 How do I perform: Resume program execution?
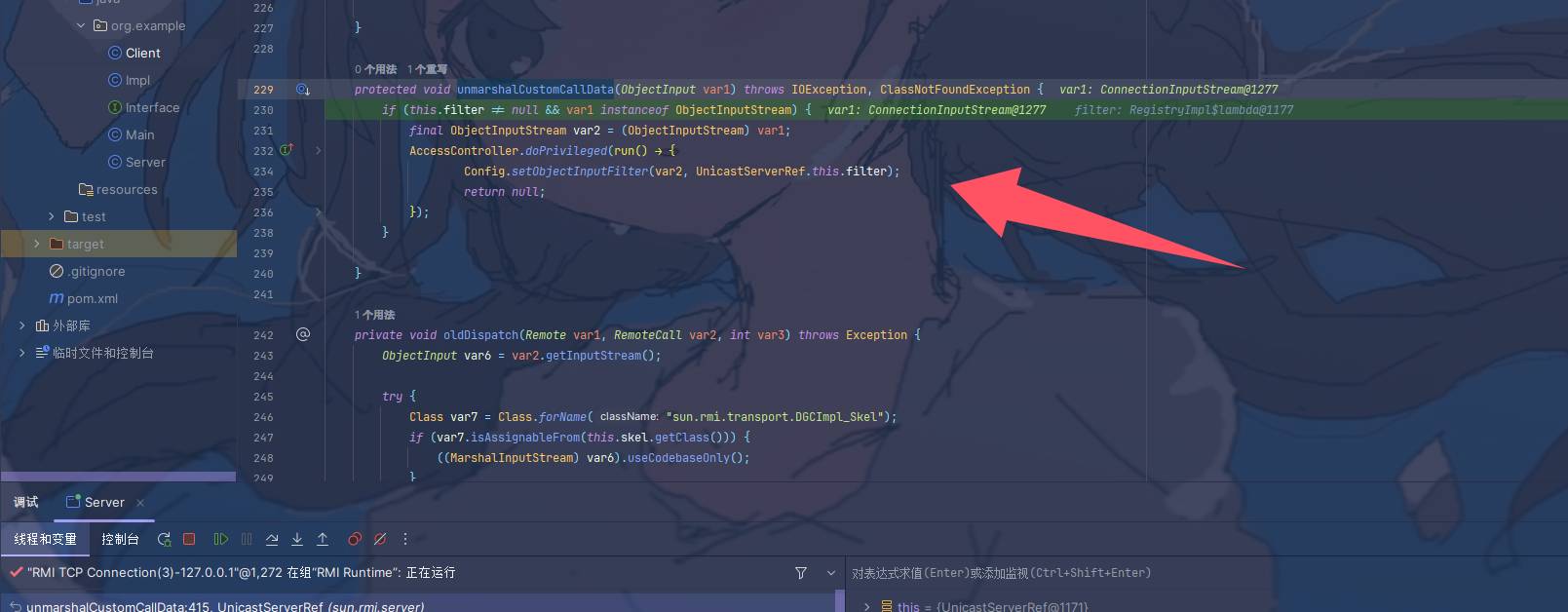[x=221, y=539]
